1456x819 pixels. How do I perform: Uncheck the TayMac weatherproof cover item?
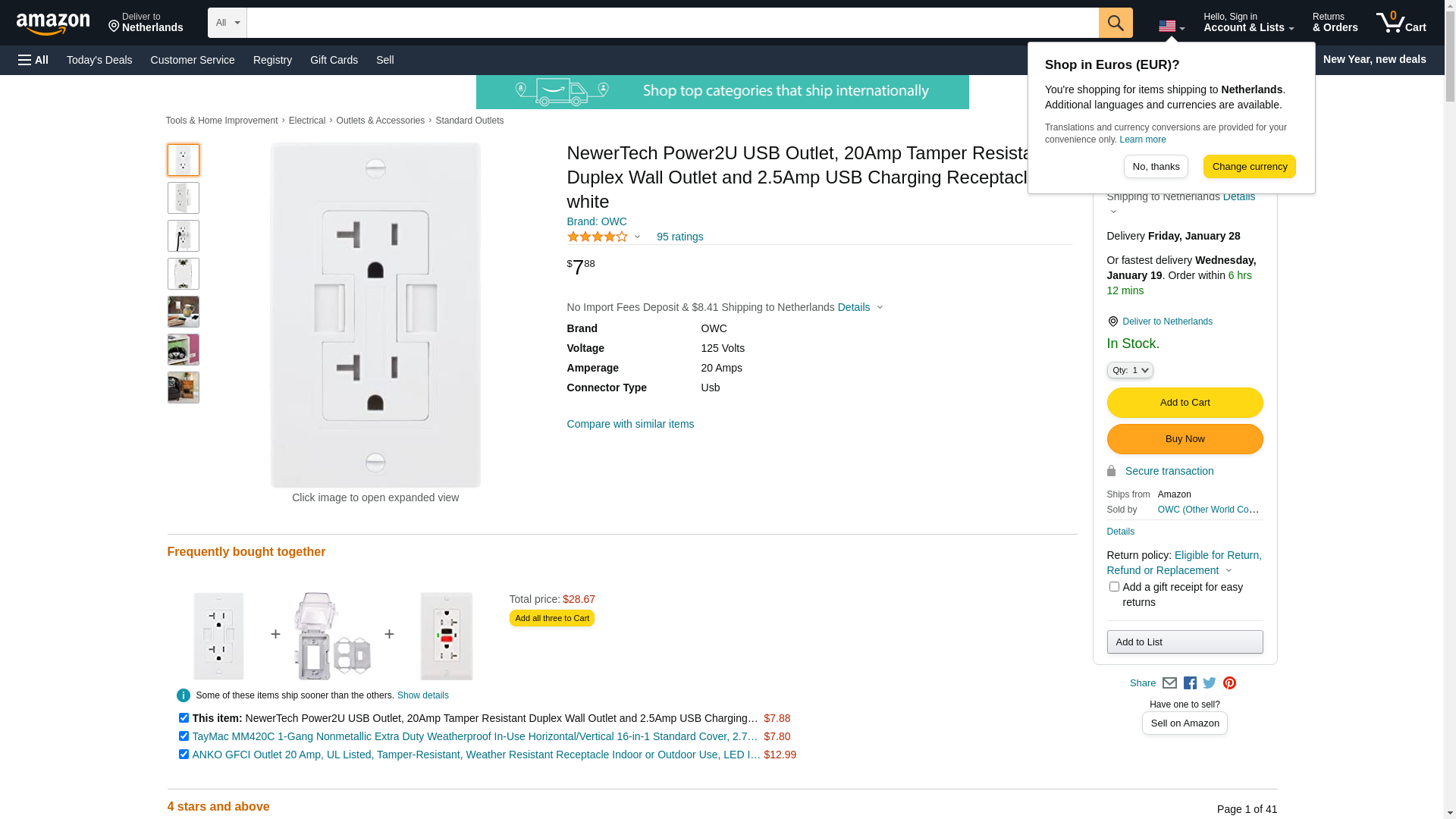click(184, 736)
